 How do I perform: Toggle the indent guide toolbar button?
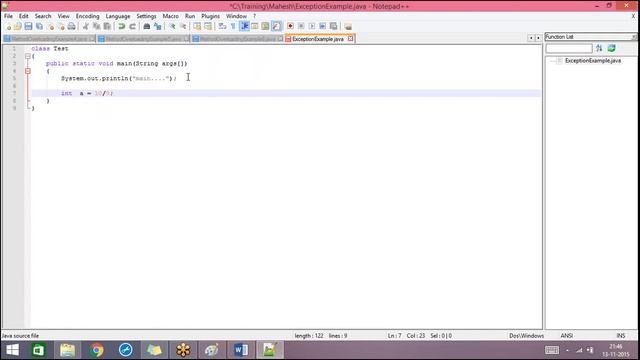point(244,27)
